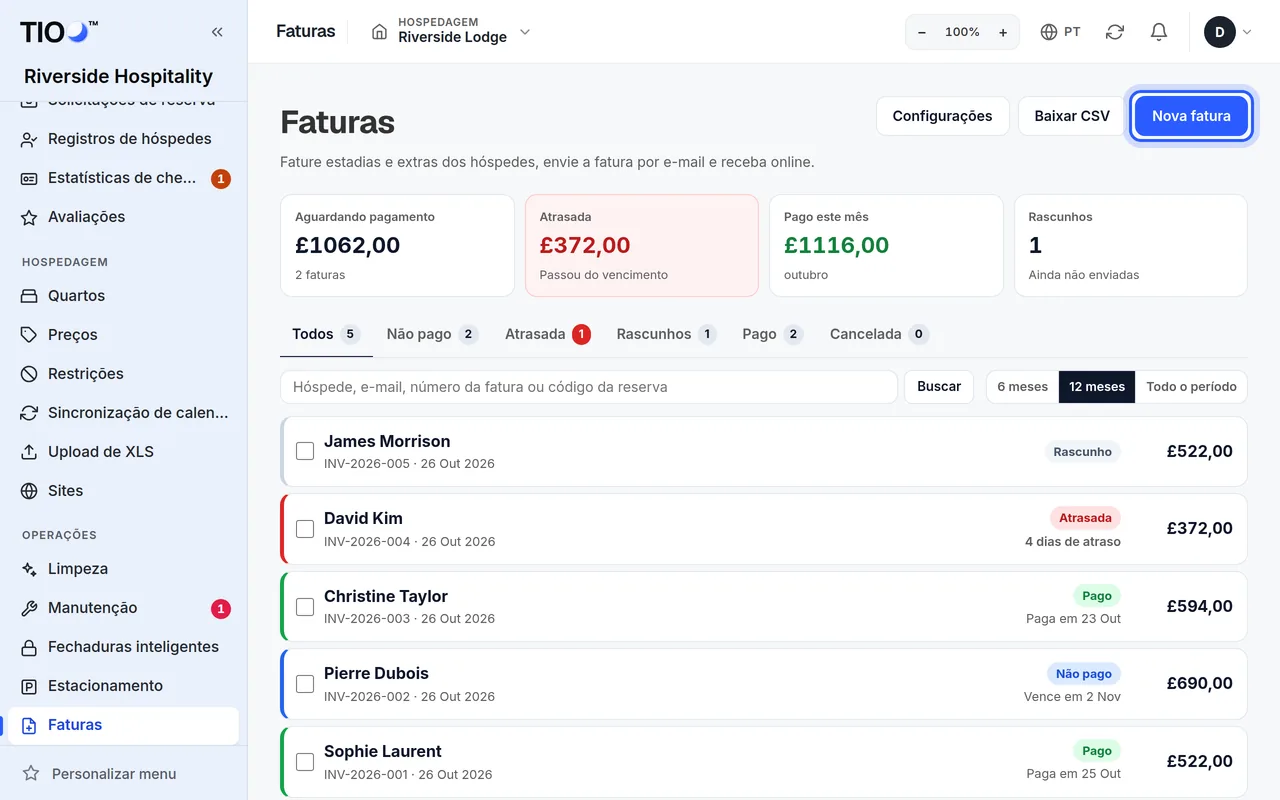
Task: Increase zoom with the plus button
Action: pos(1003,32)
